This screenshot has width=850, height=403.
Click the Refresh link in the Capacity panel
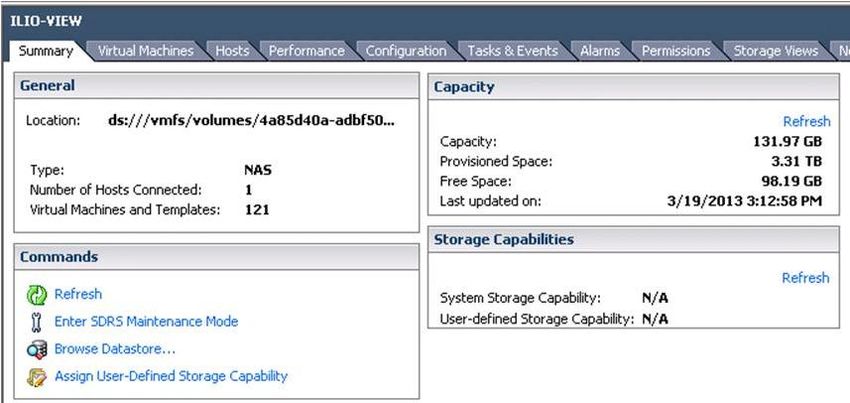pyautogui.click(x=806, y=121)
